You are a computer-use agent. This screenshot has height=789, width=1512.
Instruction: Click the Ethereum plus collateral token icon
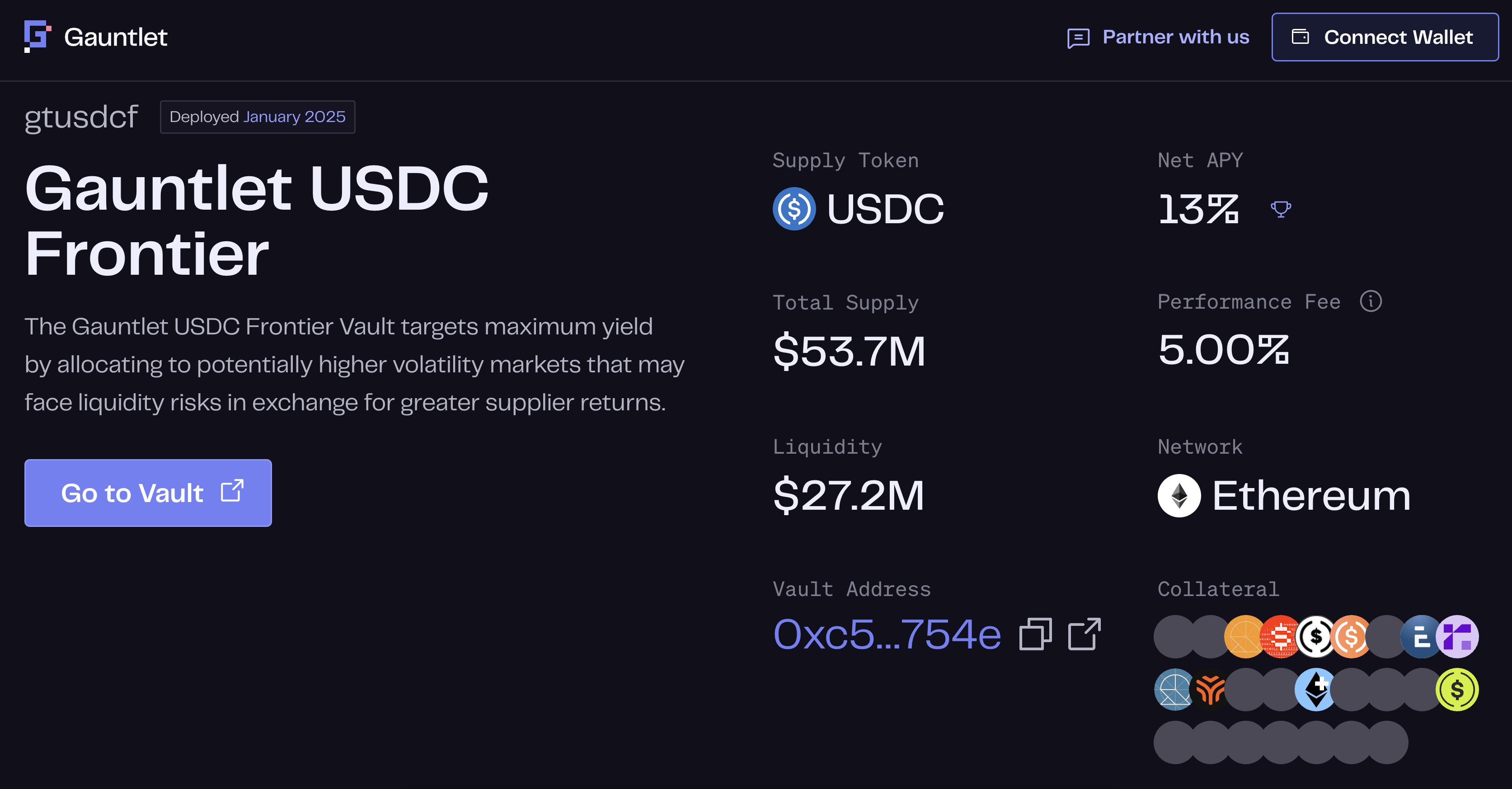1316,690
